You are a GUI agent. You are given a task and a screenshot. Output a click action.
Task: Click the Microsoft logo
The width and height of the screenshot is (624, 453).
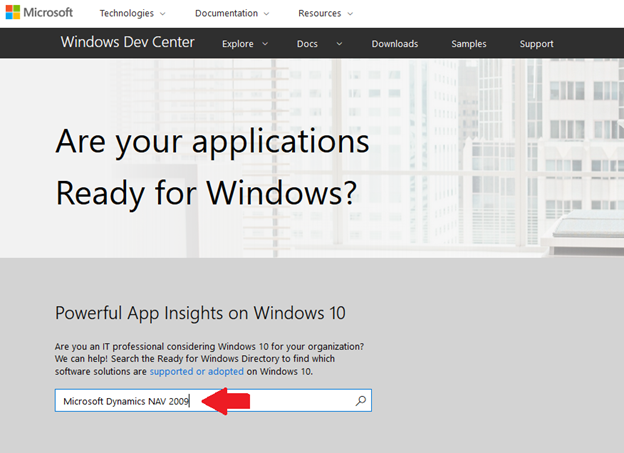click(x=39, y=12)
